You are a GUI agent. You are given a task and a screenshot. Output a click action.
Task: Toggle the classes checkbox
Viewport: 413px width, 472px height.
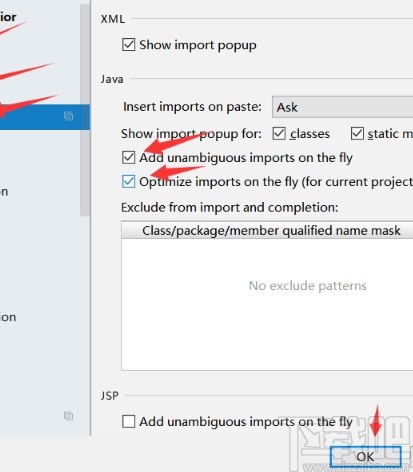click(279, 134)
